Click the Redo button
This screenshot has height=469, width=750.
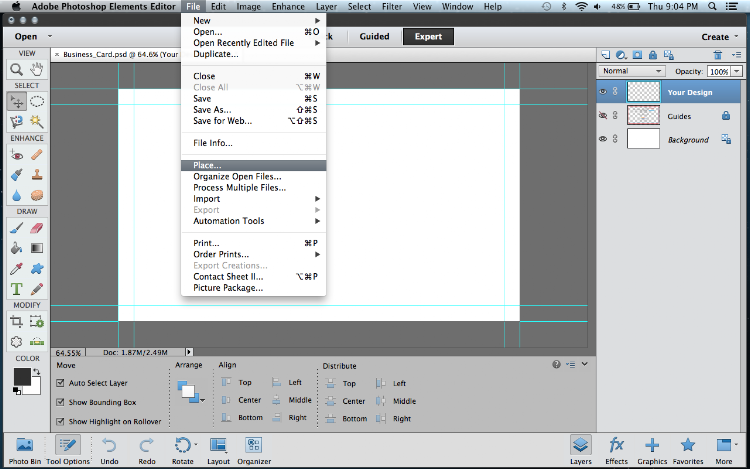pyautogui.click(x=147, y=450)
